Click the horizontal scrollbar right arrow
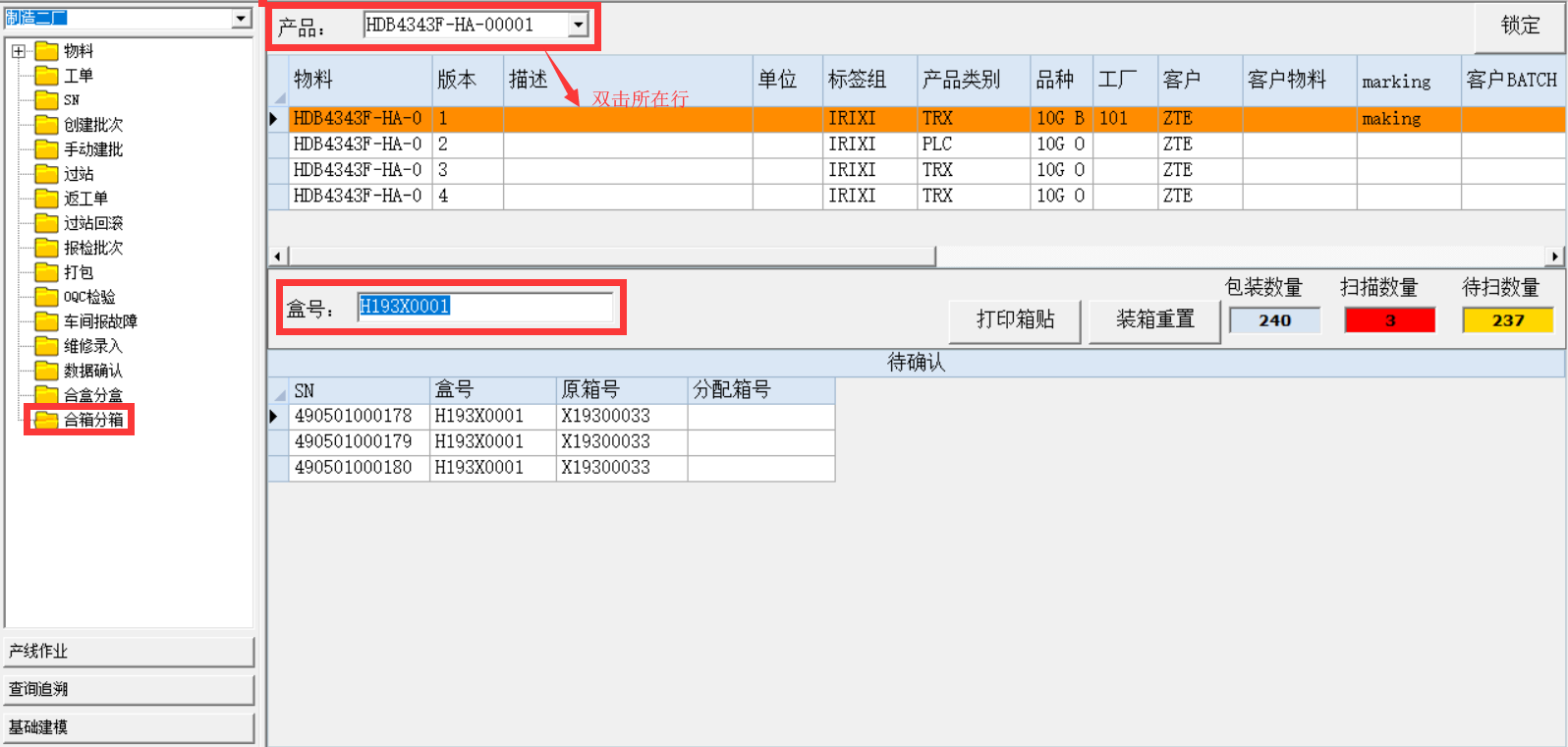The width and height of the screenshot is (1568, 747). point(1554,257)
